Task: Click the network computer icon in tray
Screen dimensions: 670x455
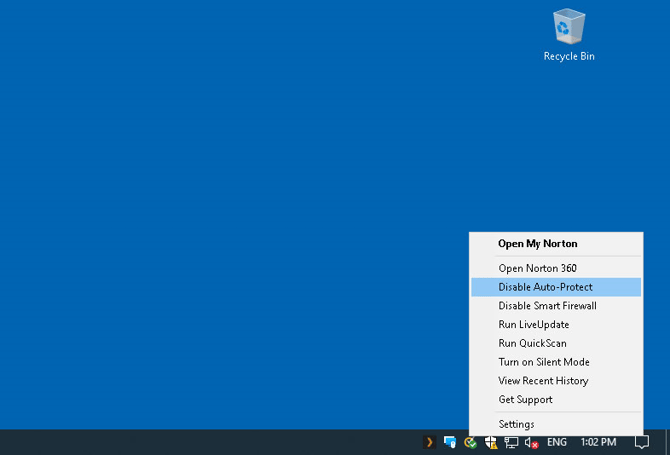Action: (x=511, y=442)
